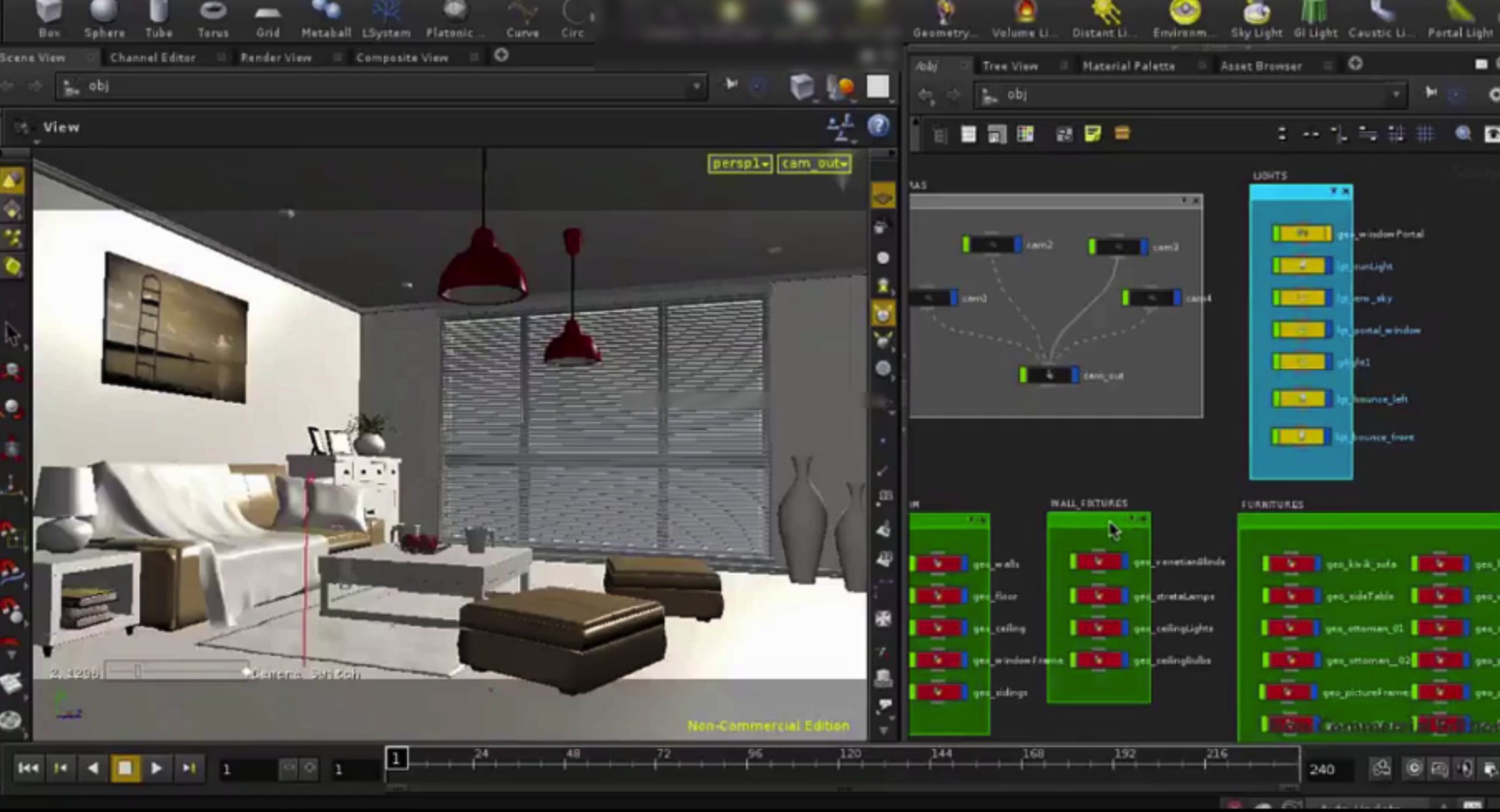The image size is (1500, 812).
Task: Select the Portal Light shelf tool
Action: [x=1459, y=19]
